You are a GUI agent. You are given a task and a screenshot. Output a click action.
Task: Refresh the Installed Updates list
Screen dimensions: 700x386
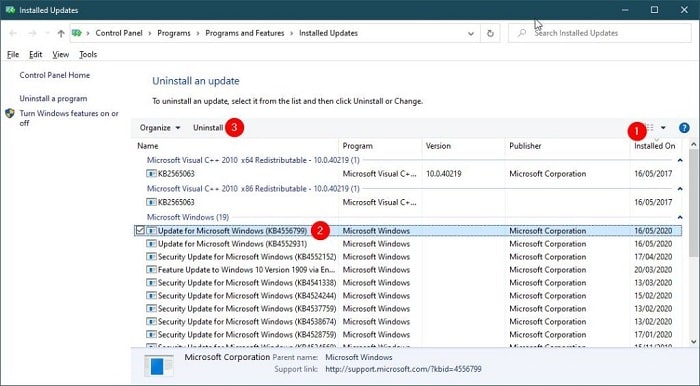coord(490,33)
